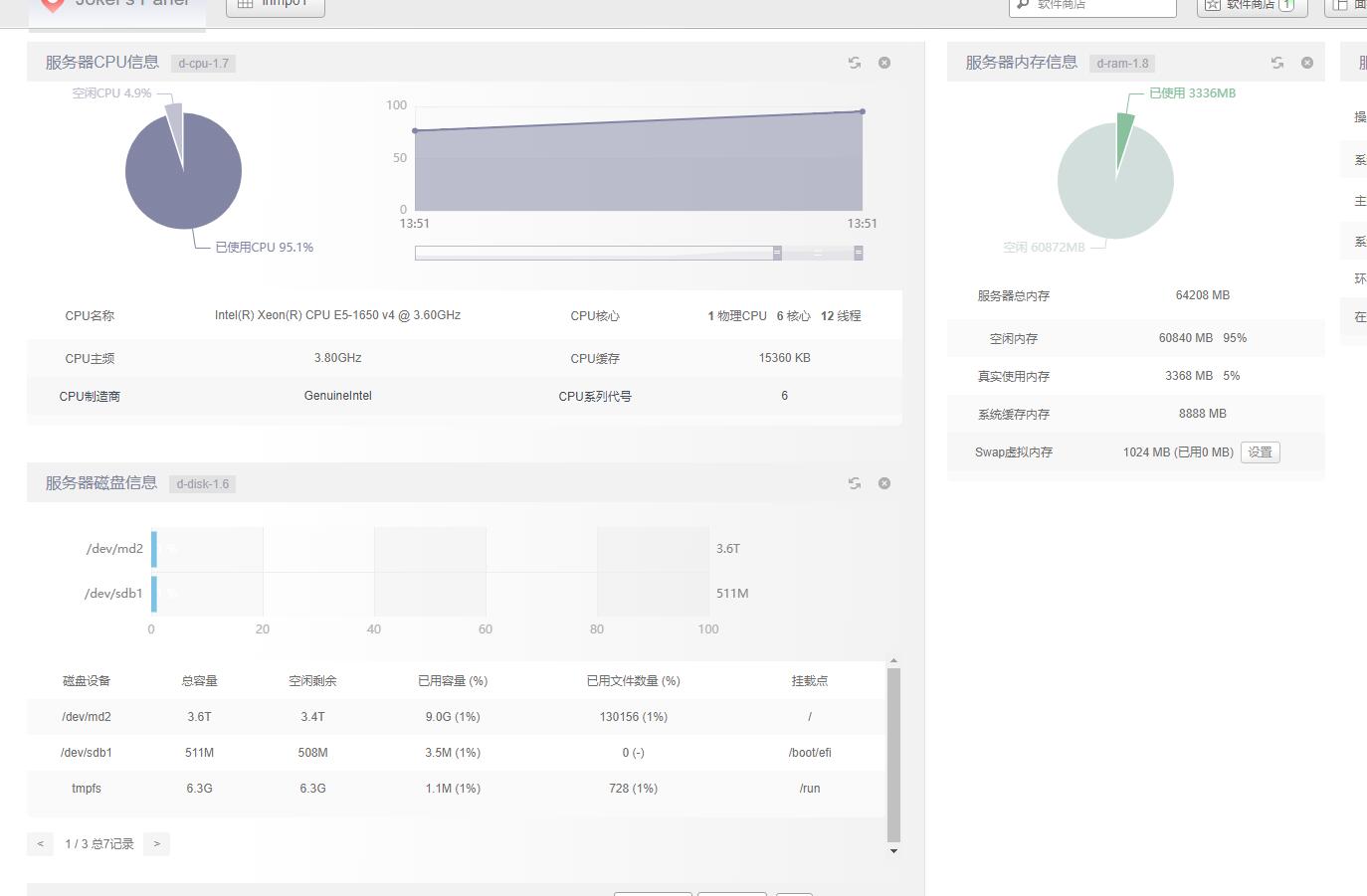1367x896 pixels.
Task: Refresh the 服务器内存信息 panel
Action: (x=1277, y=63)
